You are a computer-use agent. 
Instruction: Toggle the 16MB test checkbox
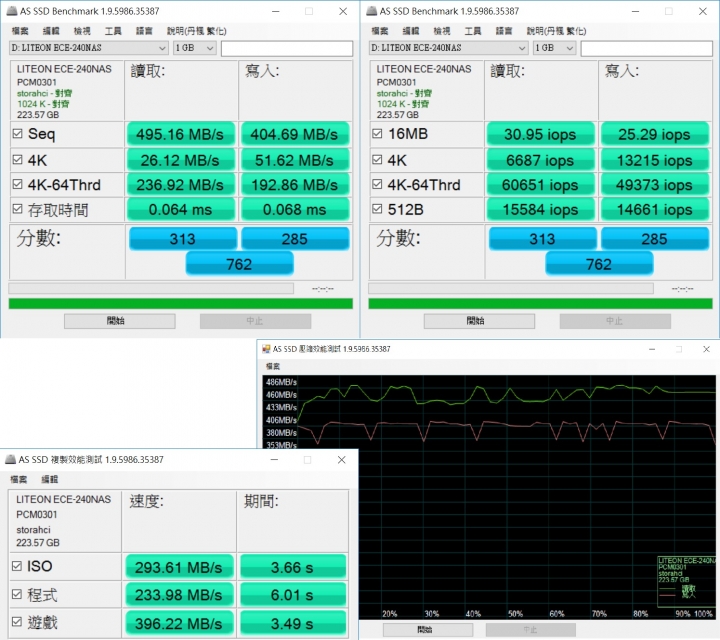377,134
